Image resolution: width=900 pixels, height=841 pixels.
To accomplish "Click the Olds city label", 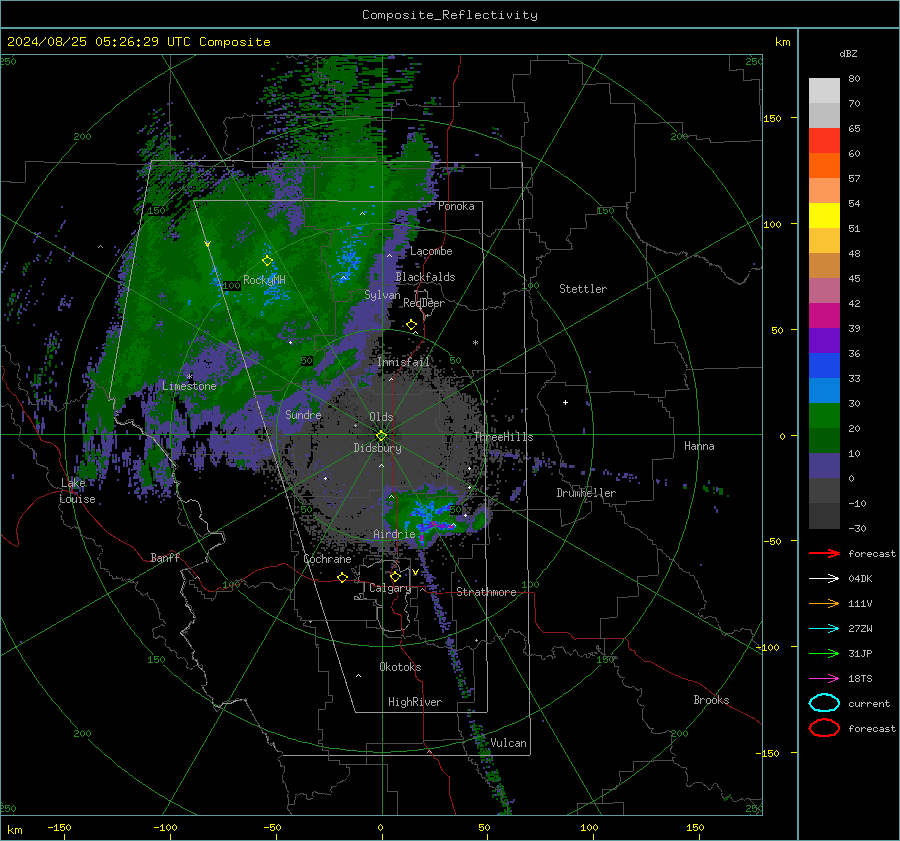I will pyautogui.click(x=381, y=417).
